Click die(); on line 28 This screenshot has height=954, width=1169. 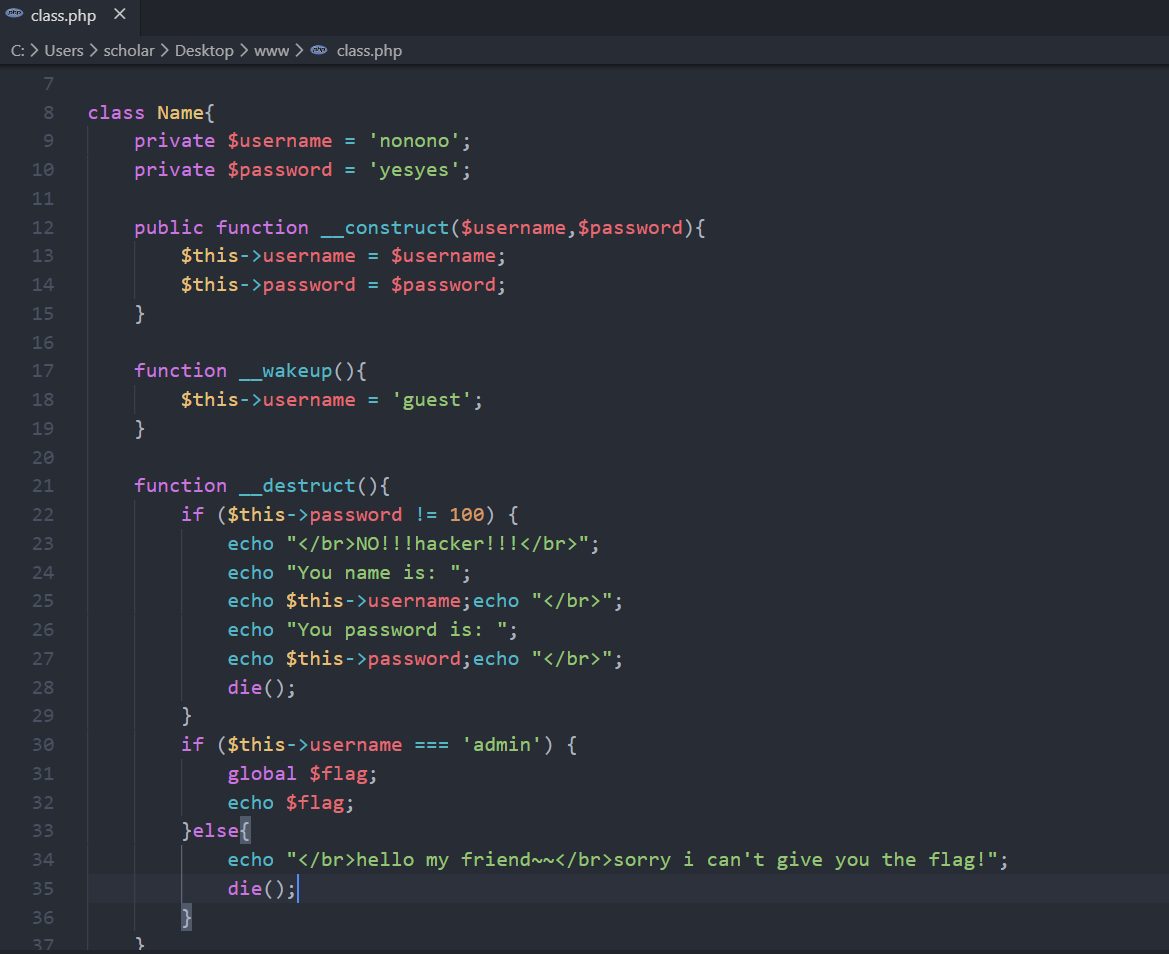click(x=262, y=687)
